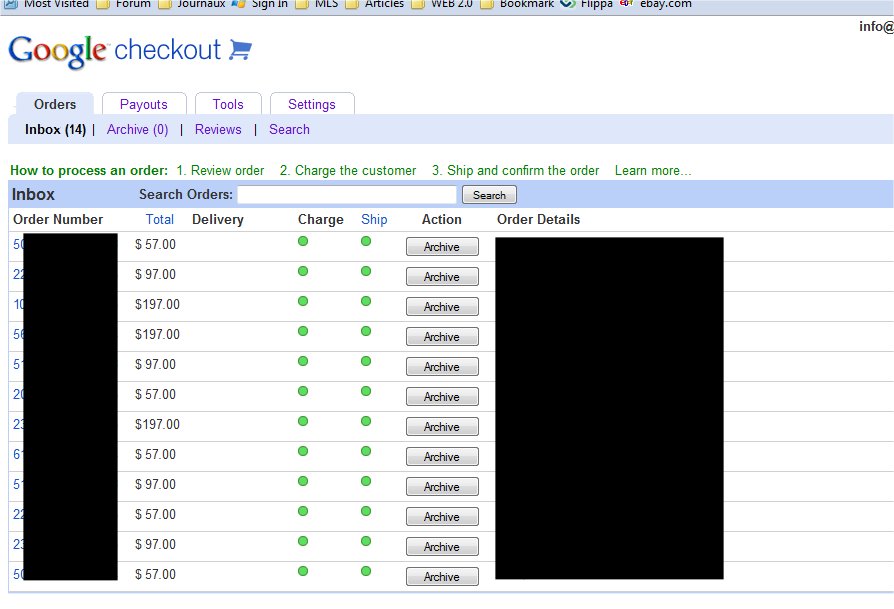Click the Charge column header
The width and height of the screenshot is (894, 609).
(x=320, y=220)
